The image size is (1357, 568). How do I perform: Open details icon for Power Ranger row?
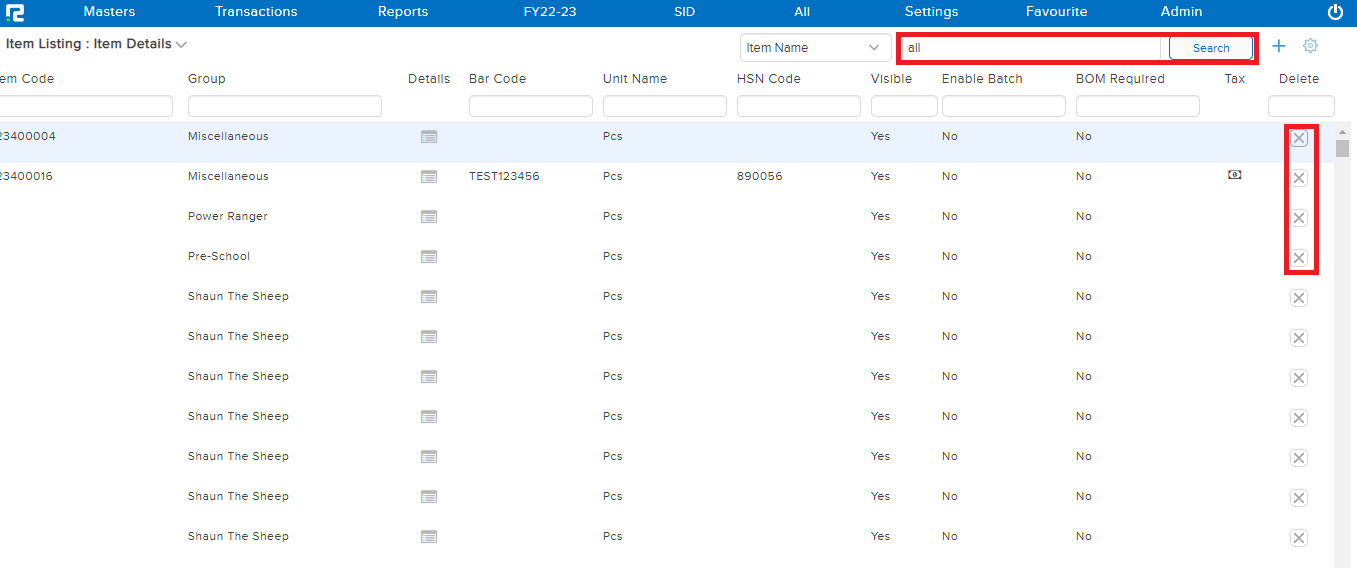[x=429, y=217]
